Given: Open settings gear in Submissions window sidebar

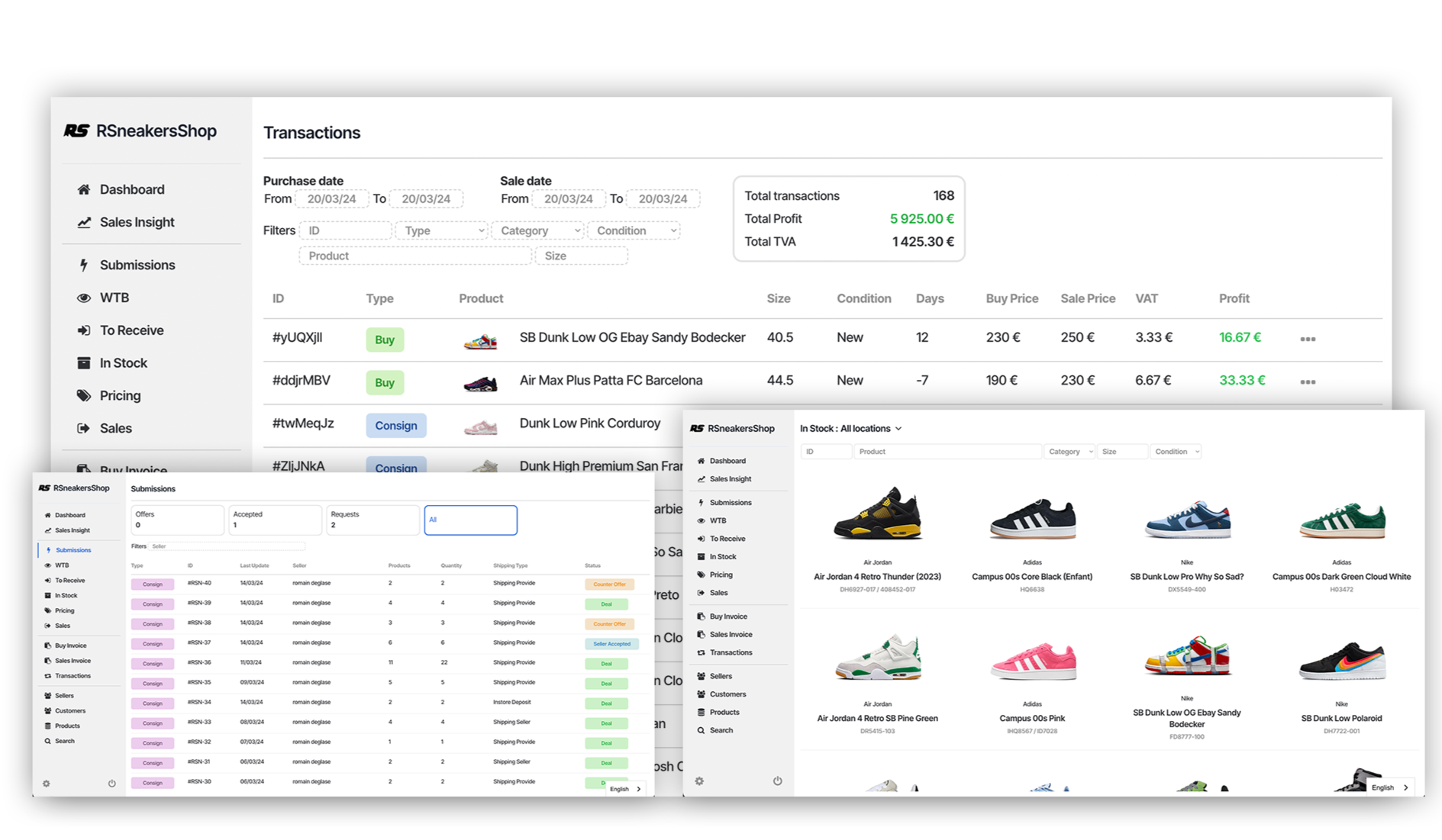Looking at the screenshot, I should (x=47, y=784).
